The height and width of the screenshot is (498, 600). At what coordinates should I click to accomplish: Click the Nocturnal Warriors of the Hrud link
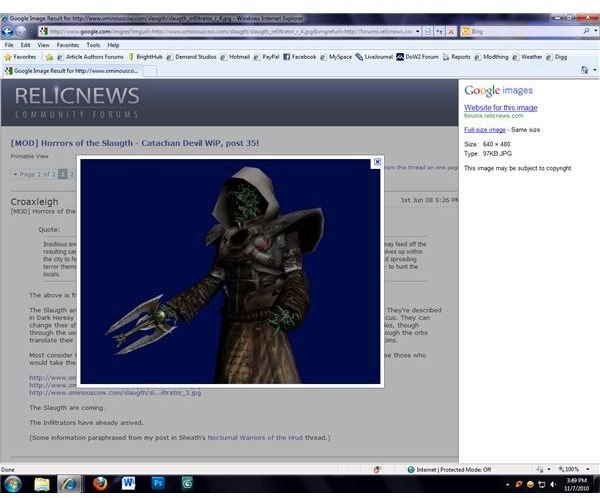point(255,438)
